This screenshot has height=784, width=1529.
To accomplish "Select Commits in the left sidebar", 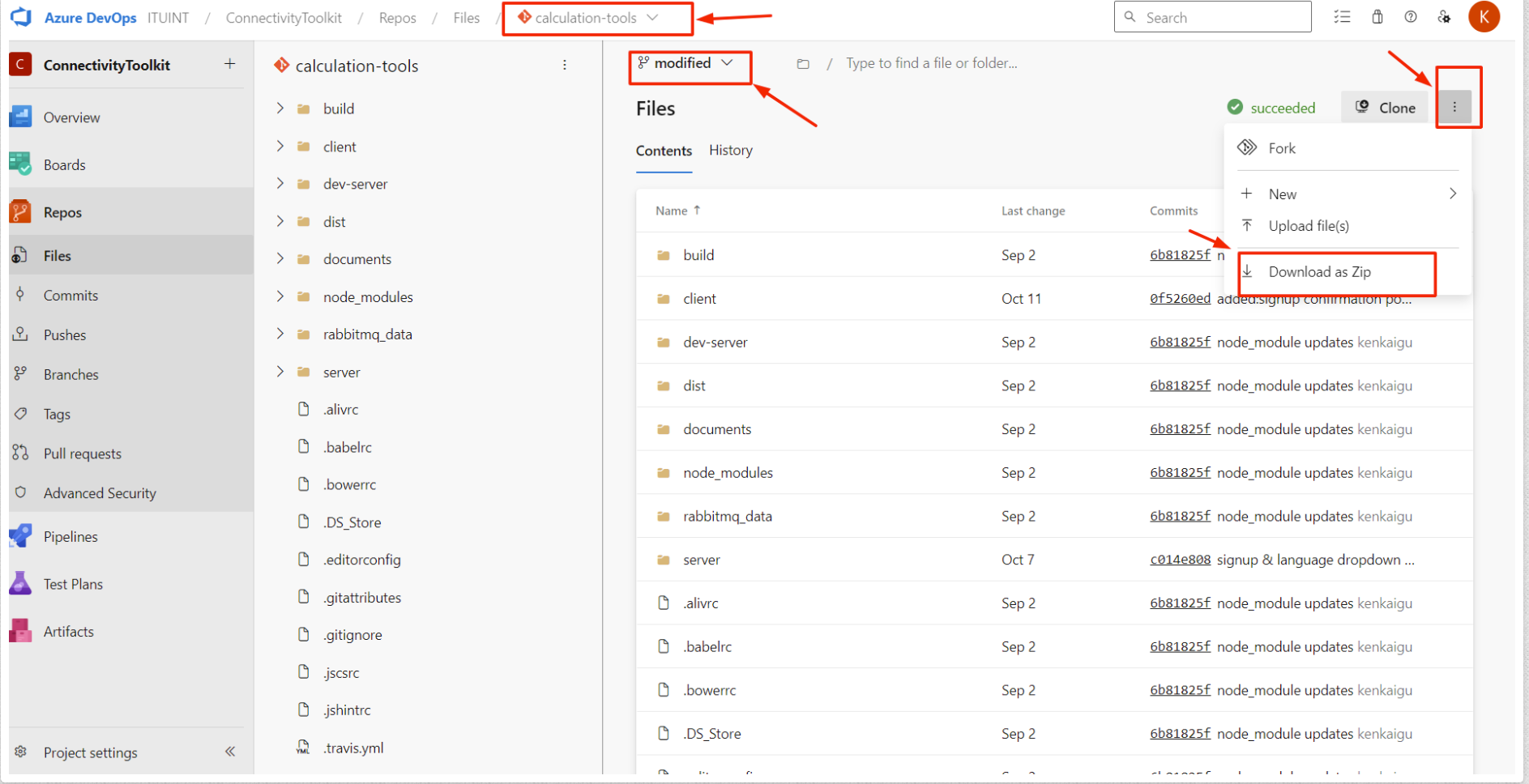I will 70,295.
